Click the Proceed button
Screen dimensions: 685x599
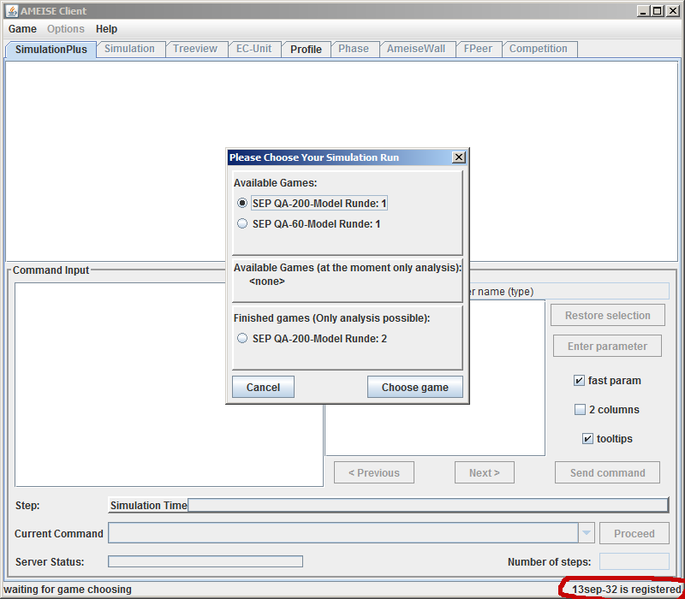pyautogui.click(x=634, y=533)
